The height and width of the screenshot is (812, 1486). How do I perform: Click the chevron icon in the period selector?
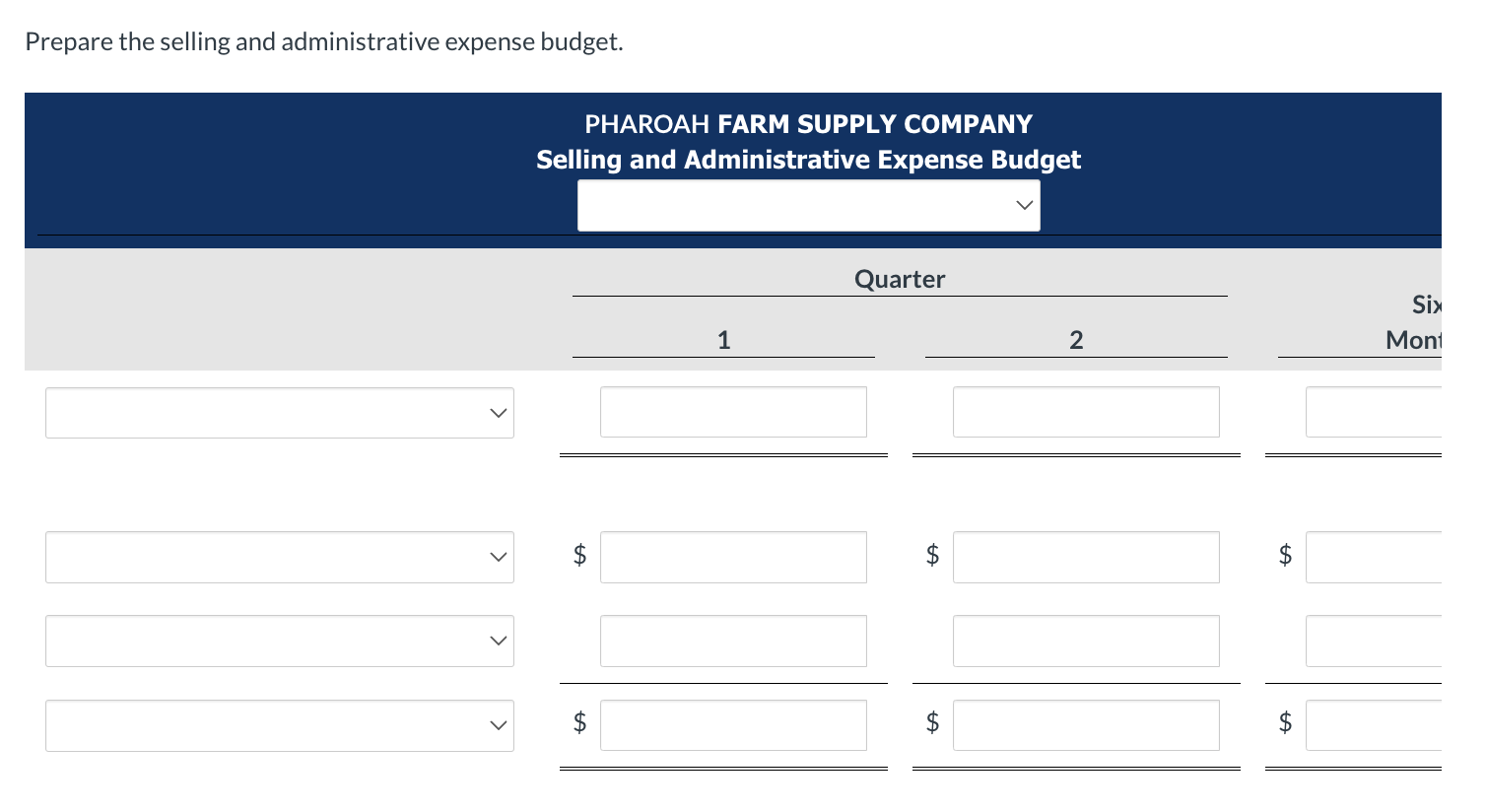(1024, 205)
